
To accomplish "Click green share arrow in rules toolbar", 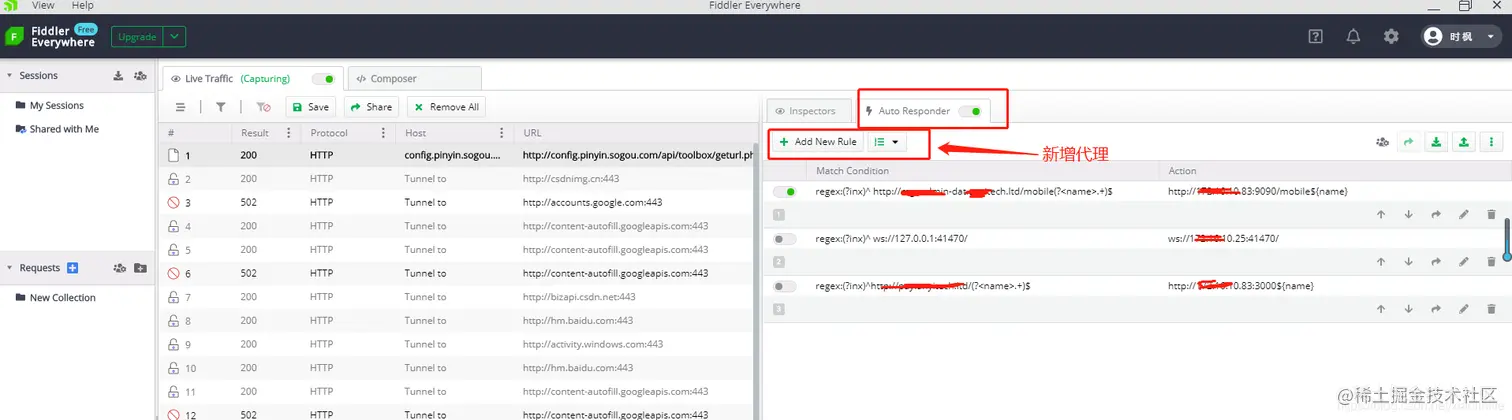I will coord(1409,142).
